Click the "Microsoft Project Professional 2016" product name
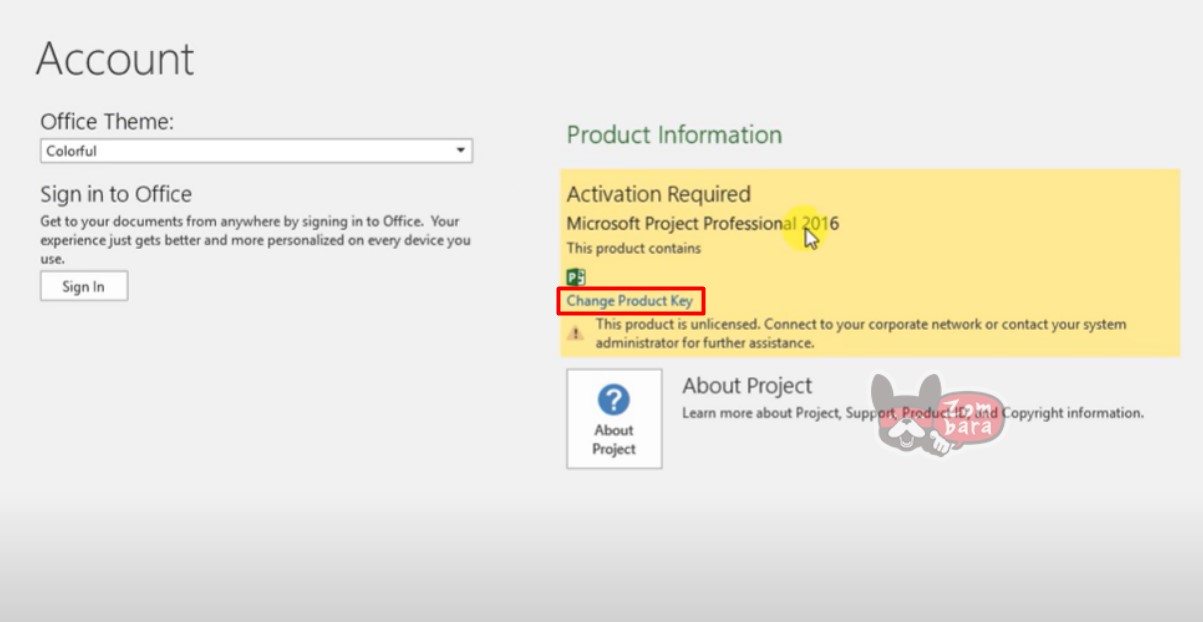The image size is (1203, 622). pos(703,223)
